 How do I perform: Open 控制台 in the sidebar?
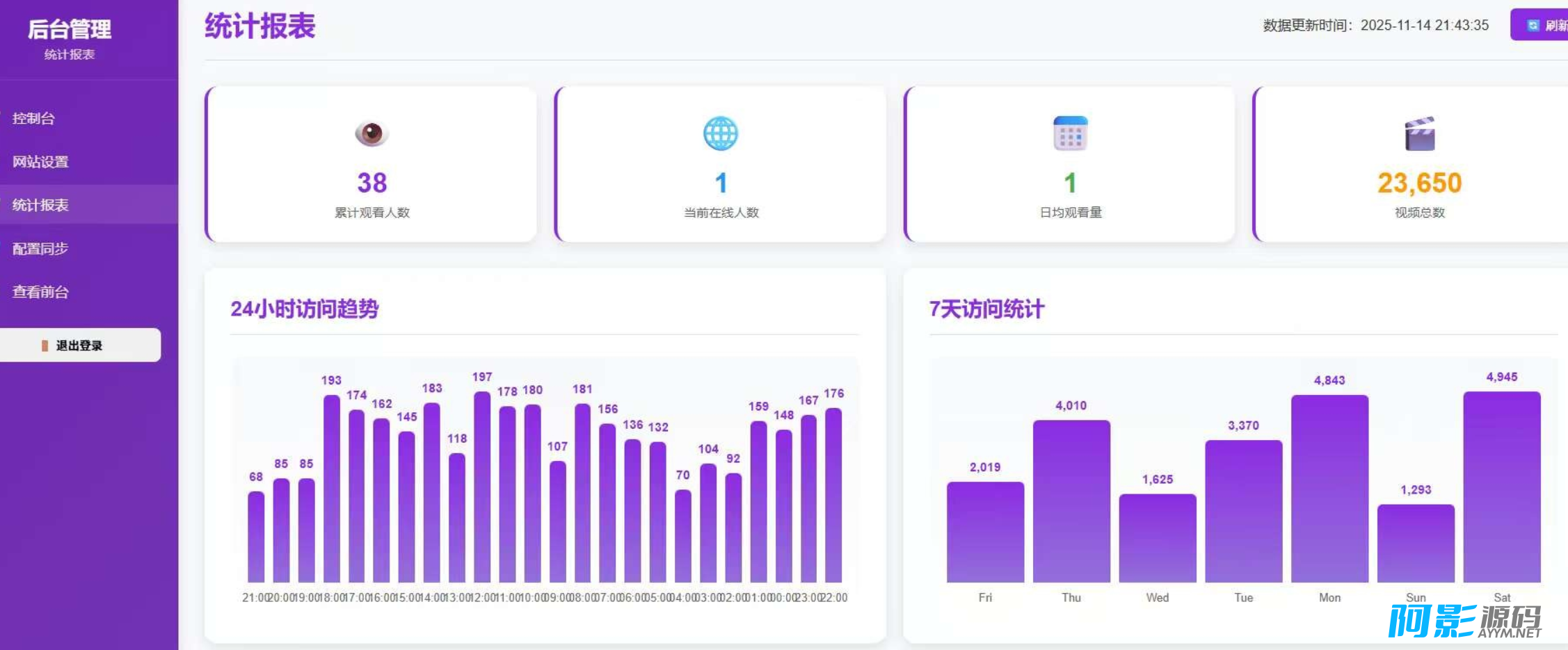(x=33, y=118)
